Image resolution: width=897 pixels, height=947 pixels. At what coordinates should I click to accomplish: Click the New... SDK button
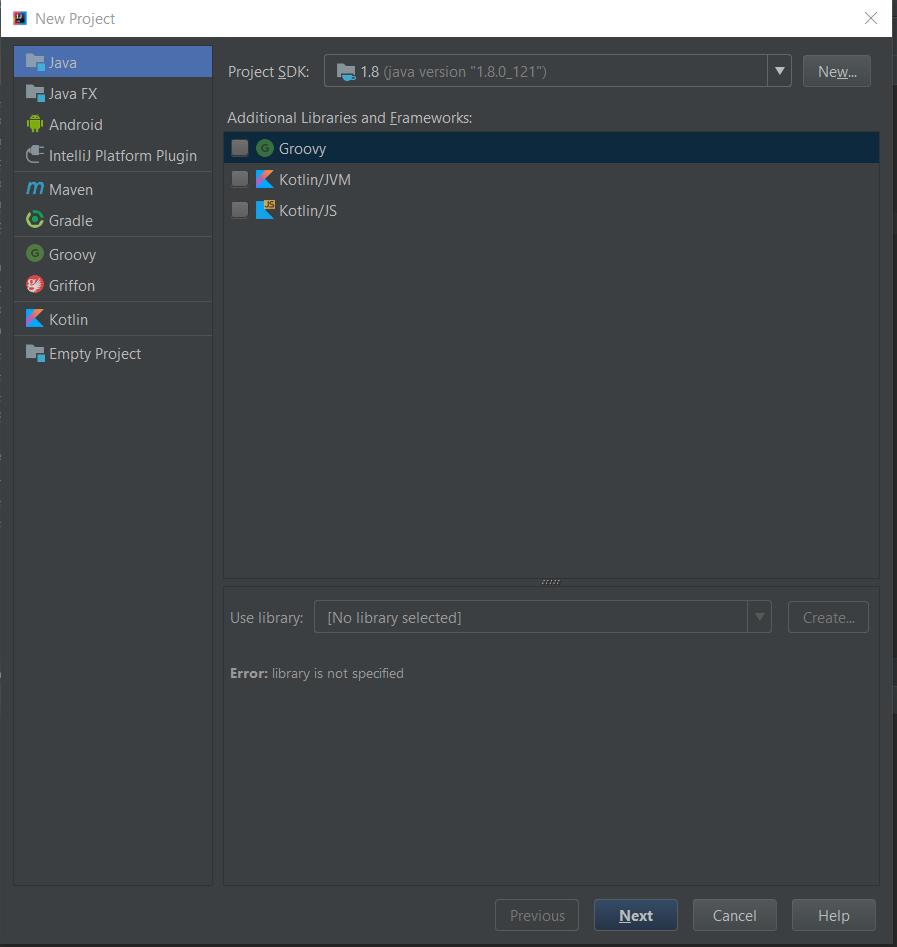coord(837,71)
